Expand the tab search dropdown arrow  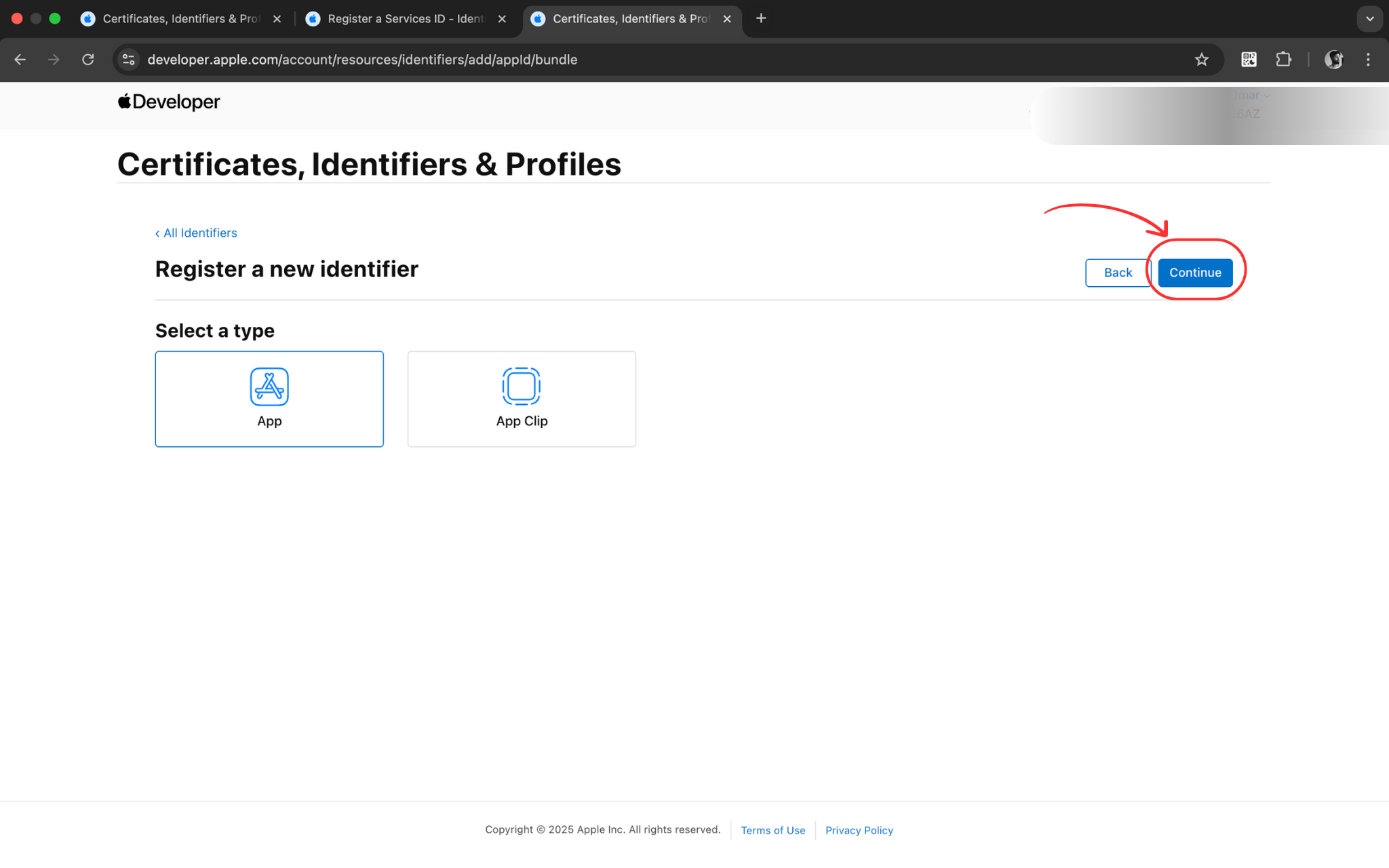pyautogui.click(x=1369, y=19)
